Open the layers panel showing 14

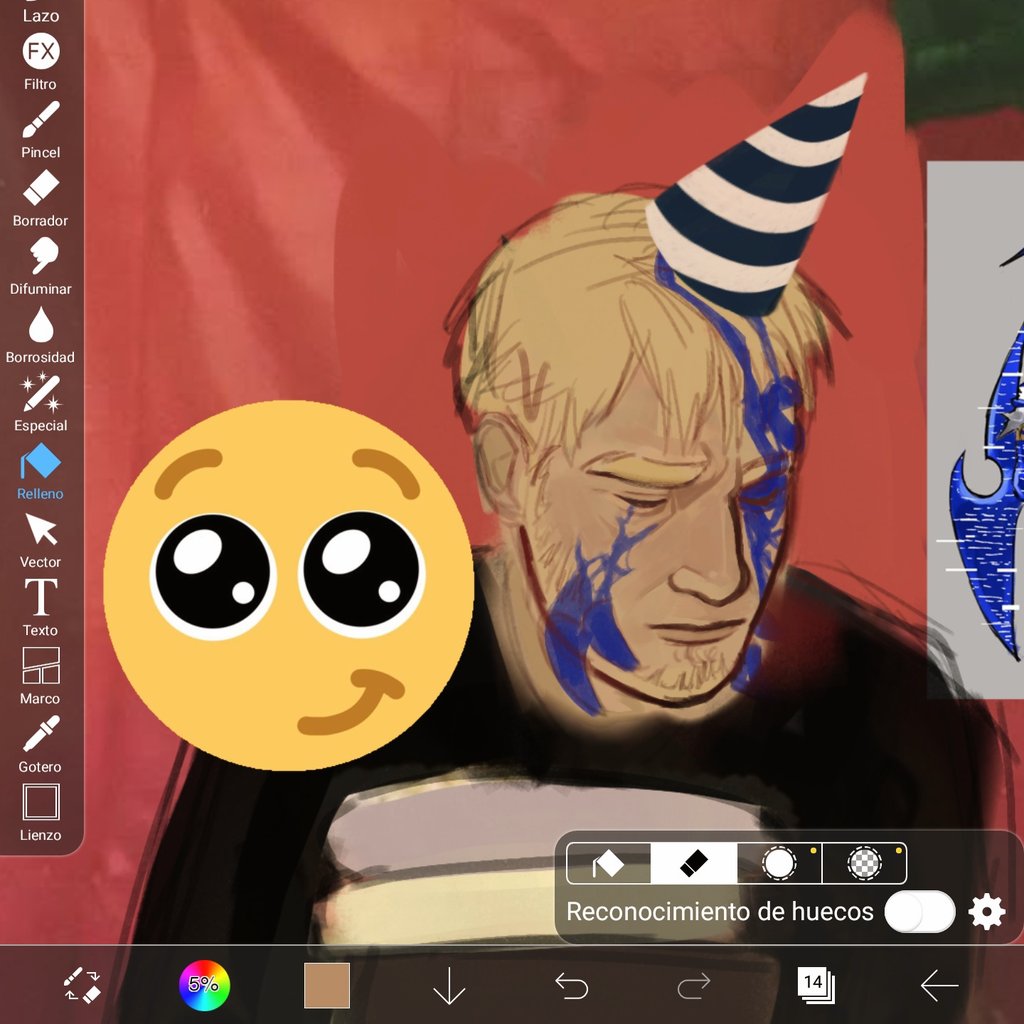pos(816,985)
